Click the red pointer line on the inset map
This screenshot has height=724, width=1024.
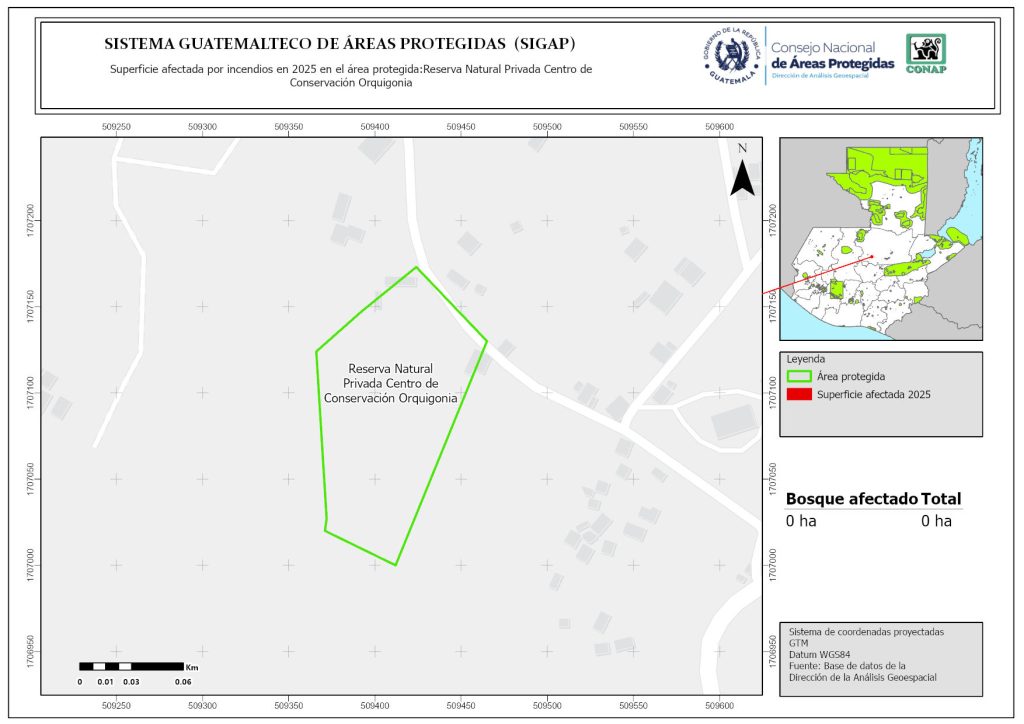pyautogui.click(x=820, y=274)
